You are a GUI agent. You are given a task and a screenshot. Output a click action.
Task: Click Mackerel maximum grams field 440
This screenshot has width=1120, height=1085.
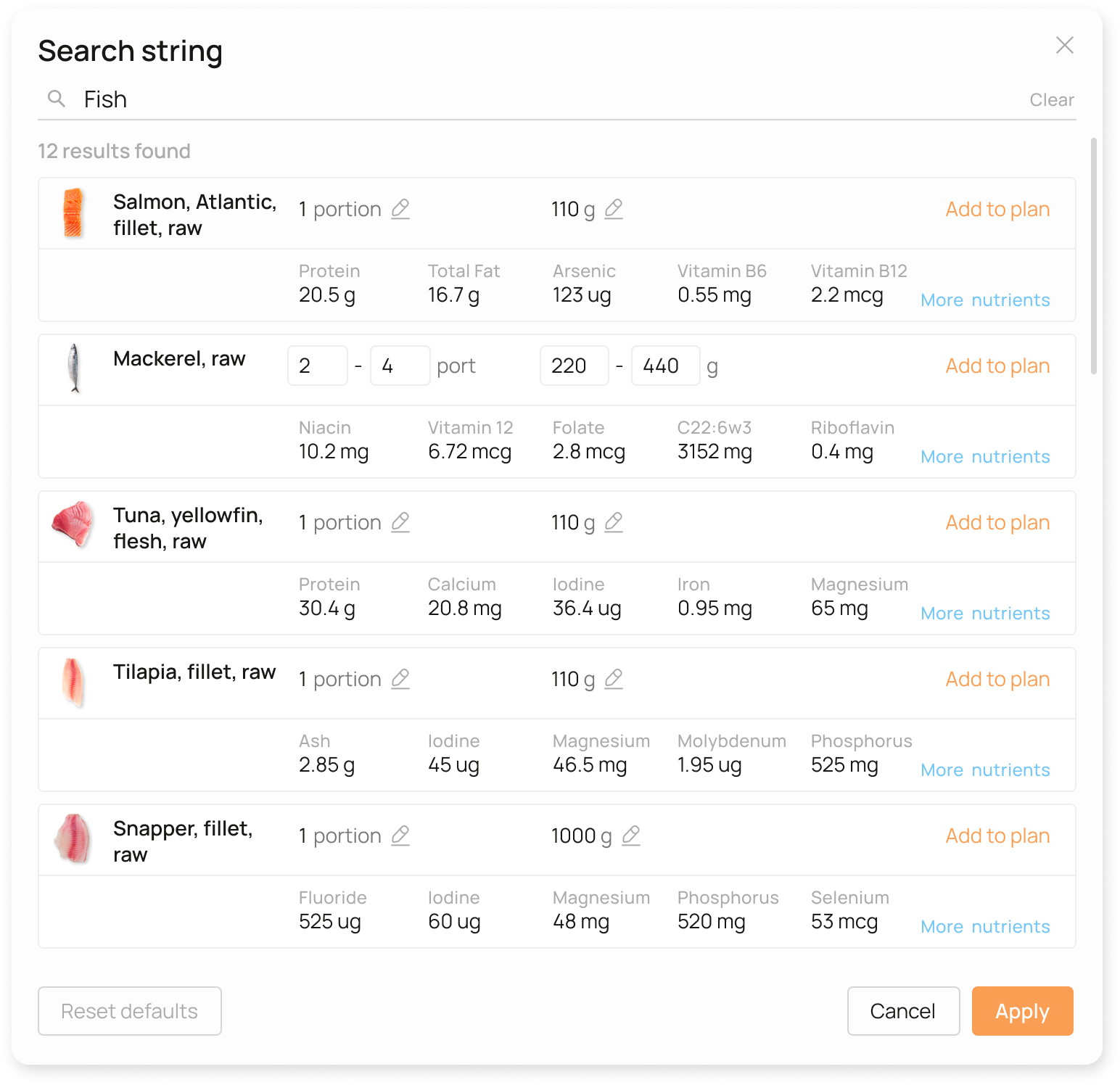coord(665,366)
